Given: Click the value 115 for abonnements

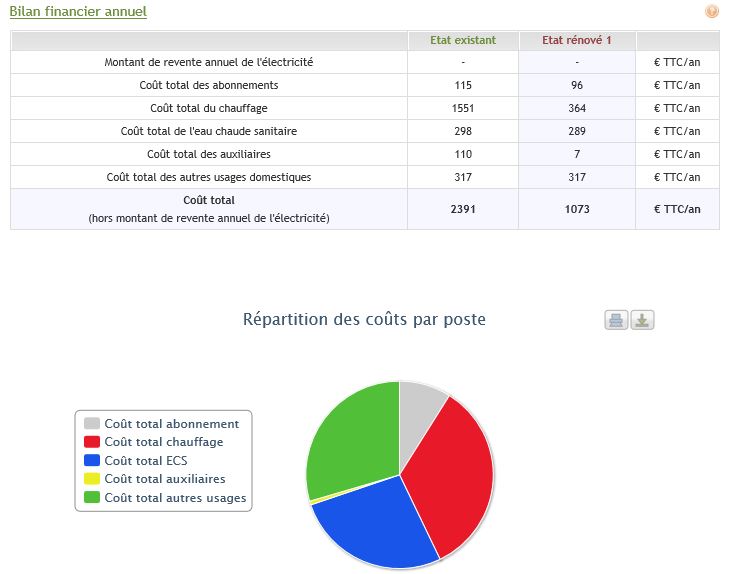Looking at the screenshot, I should pyautogui.click(x=463, y=85).
